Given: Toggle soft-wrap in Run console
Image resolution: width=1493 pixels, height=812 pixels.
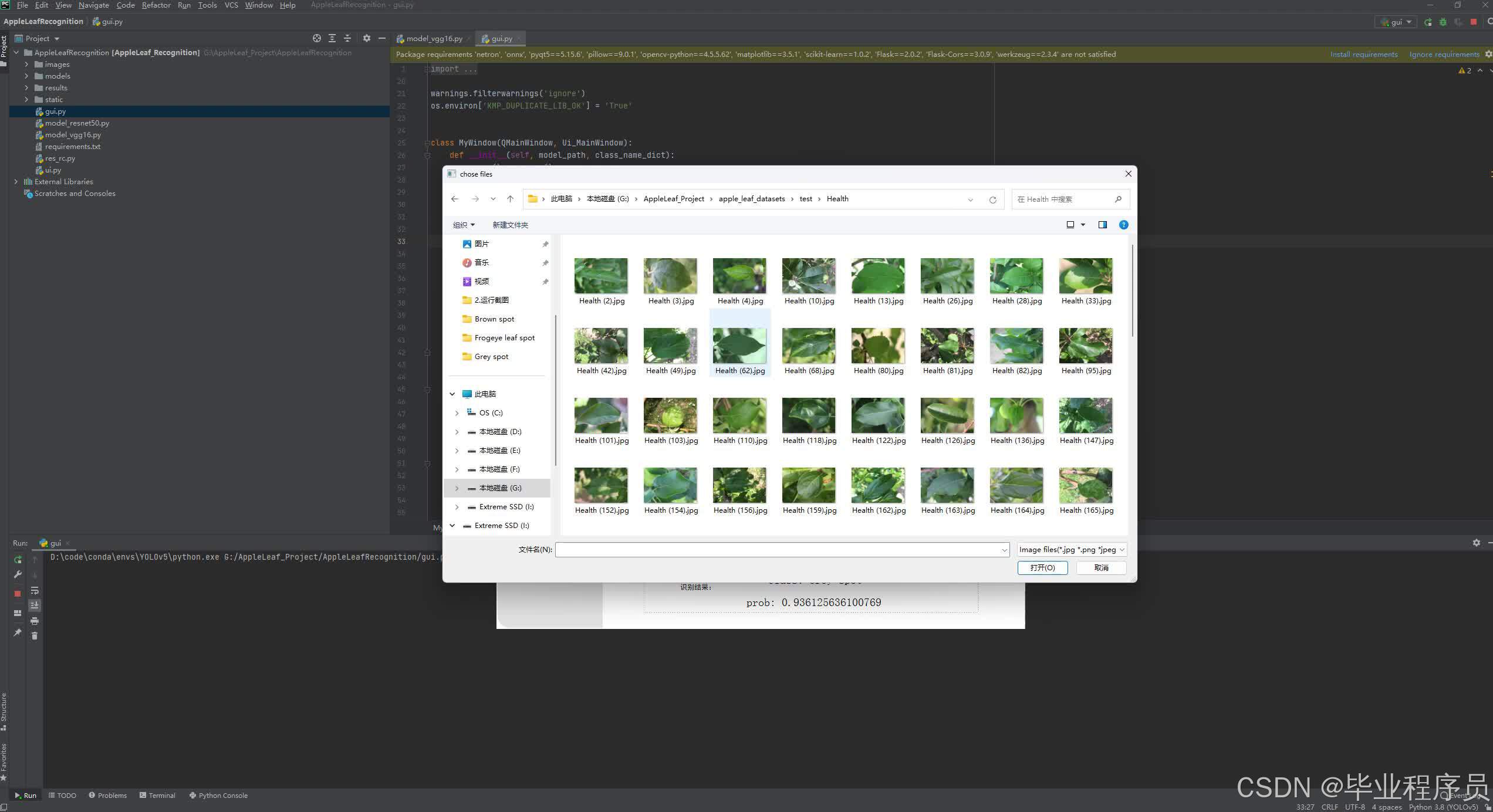Looking at the screenshot, I should (35, 590).
